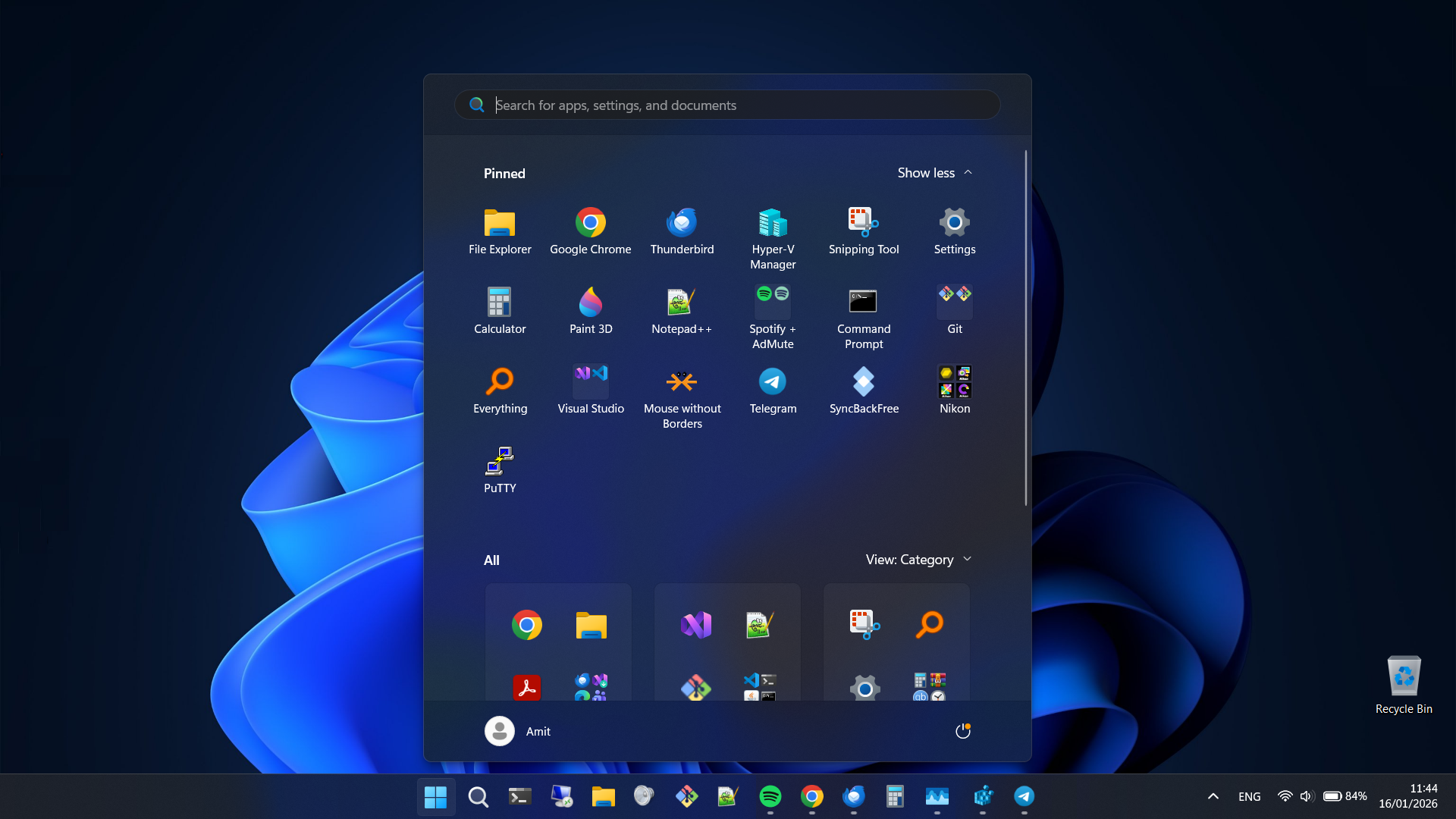Launch Hyper-V Manager from Pinned

773,239
